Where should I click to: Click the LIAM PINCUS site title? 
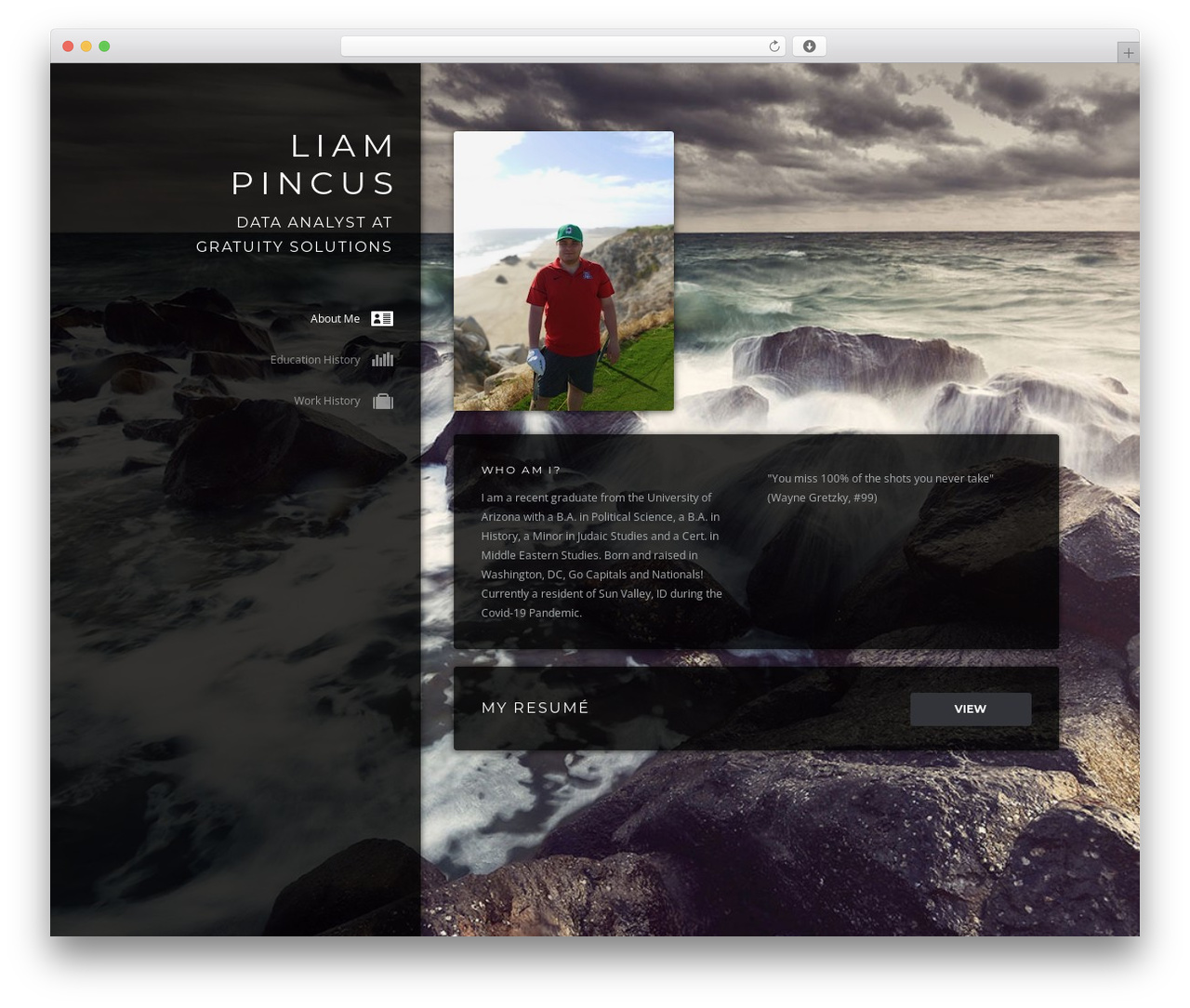[x=313, y=165]
